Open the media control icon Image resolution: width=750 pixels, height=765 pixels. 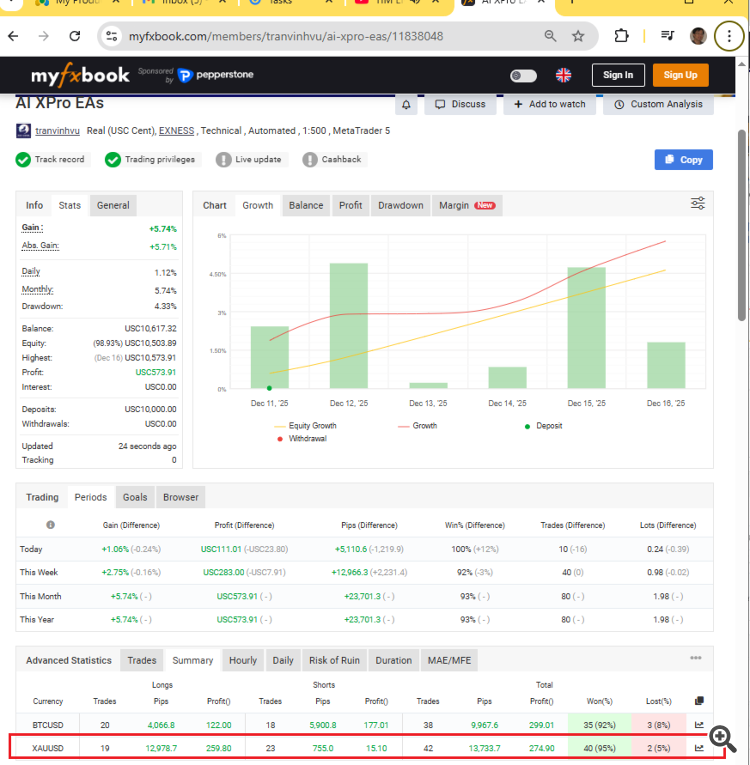[x=667, y=36]
